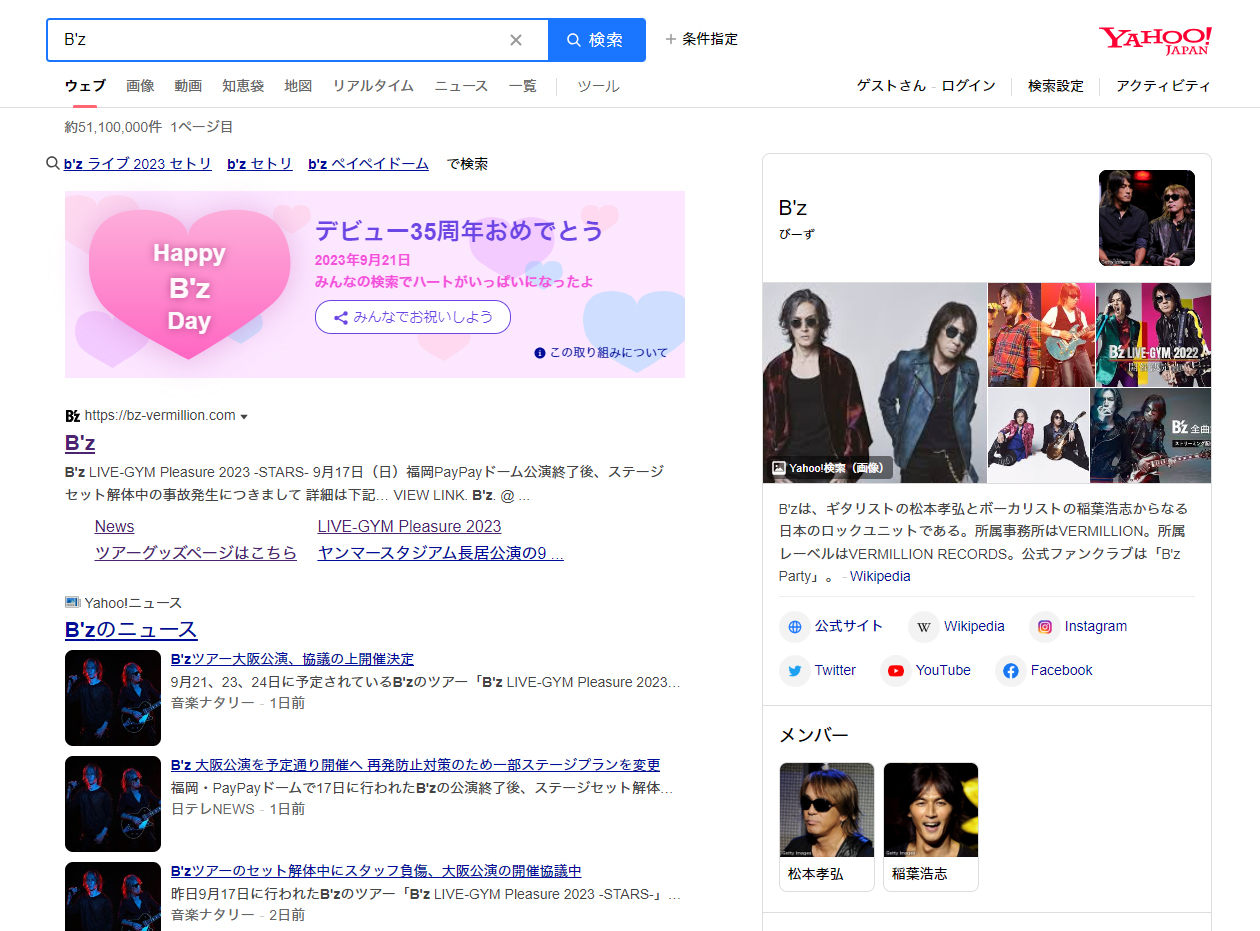The image size is (1260, 931).
Task: Open the Yahoo!検索（画像）label on photo
Action: coord(829,467)
